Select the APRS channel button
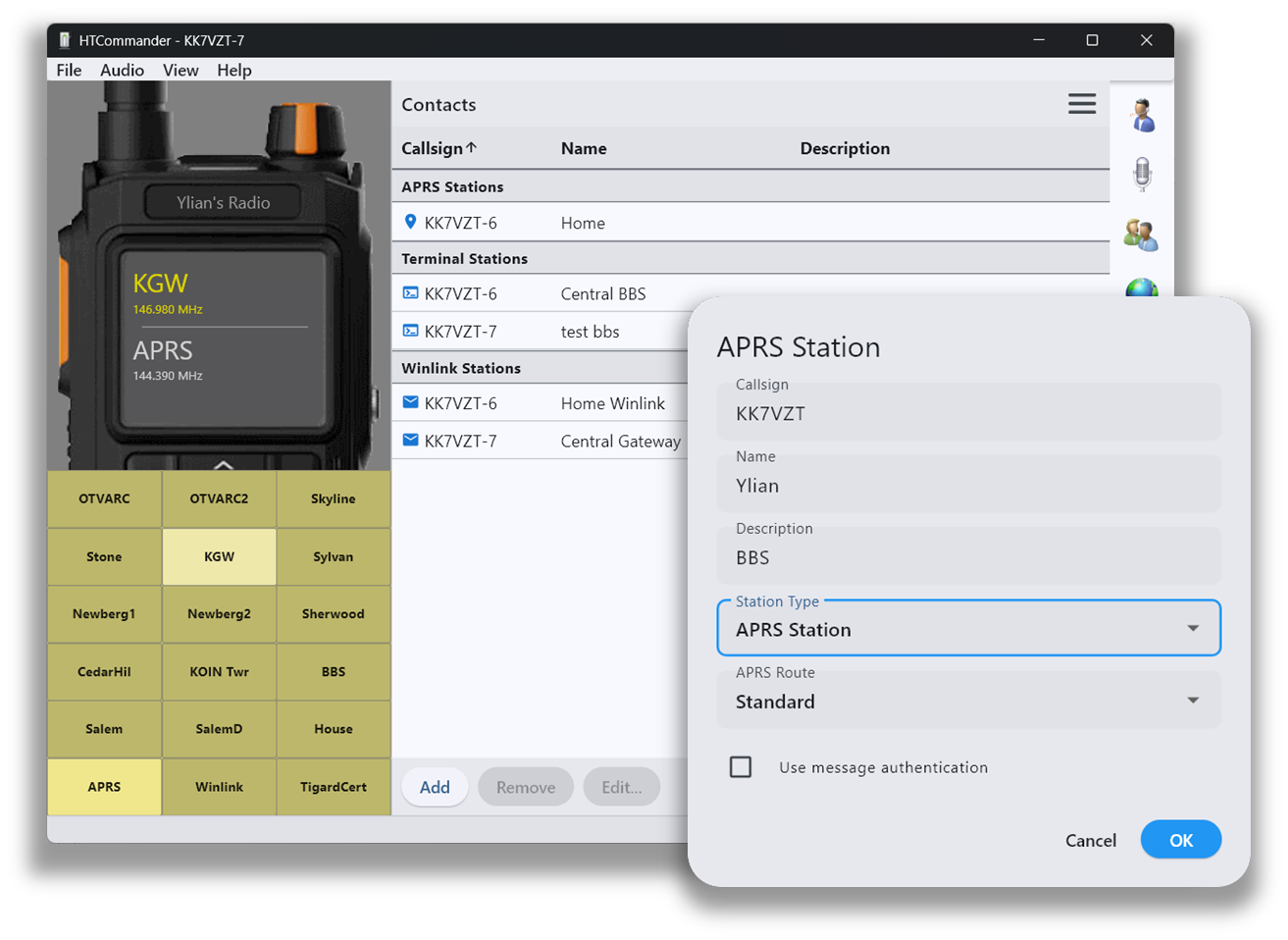The width and height of the screenshot is (1288, 940). 104,787
